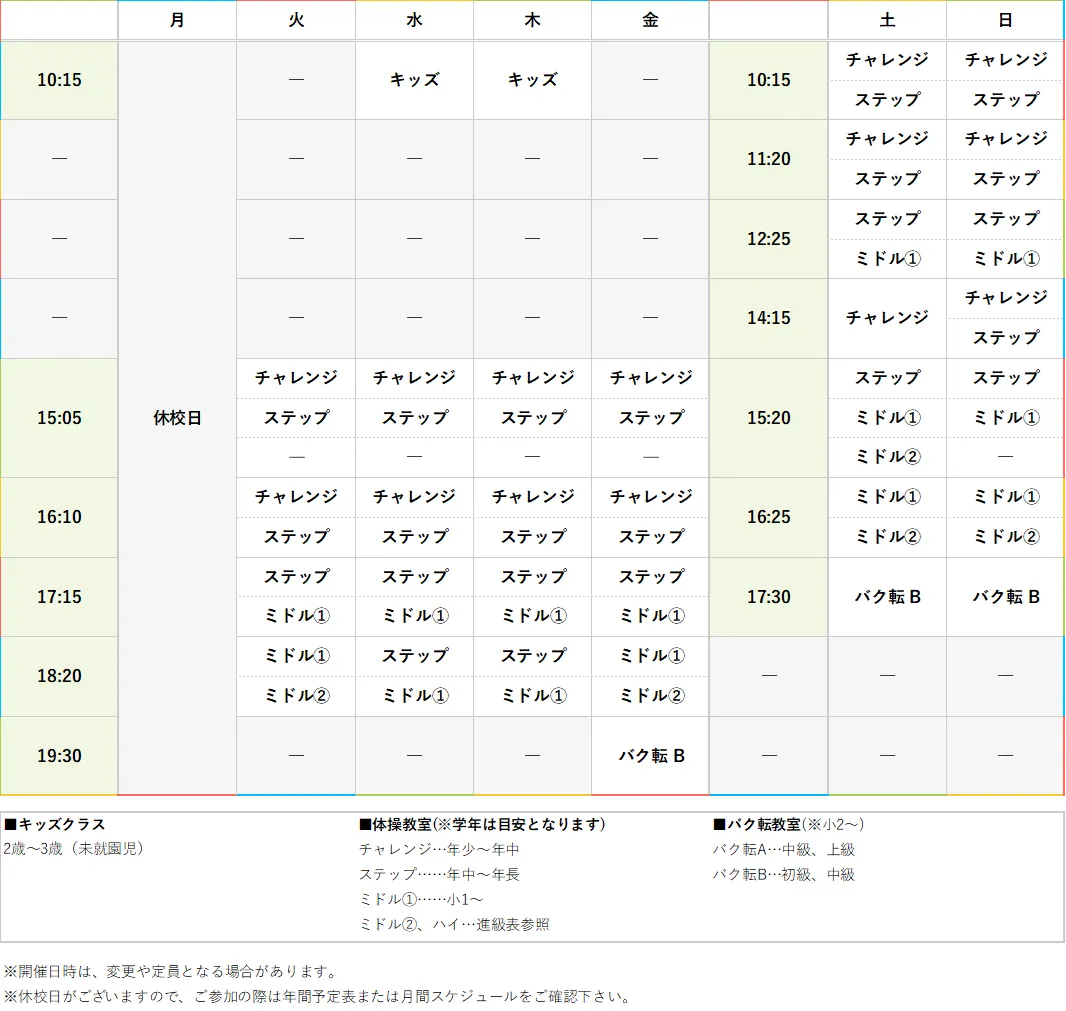This screenshot has height=1011, width=1066.
Task: Select the 土 day header
Action: 886,20
